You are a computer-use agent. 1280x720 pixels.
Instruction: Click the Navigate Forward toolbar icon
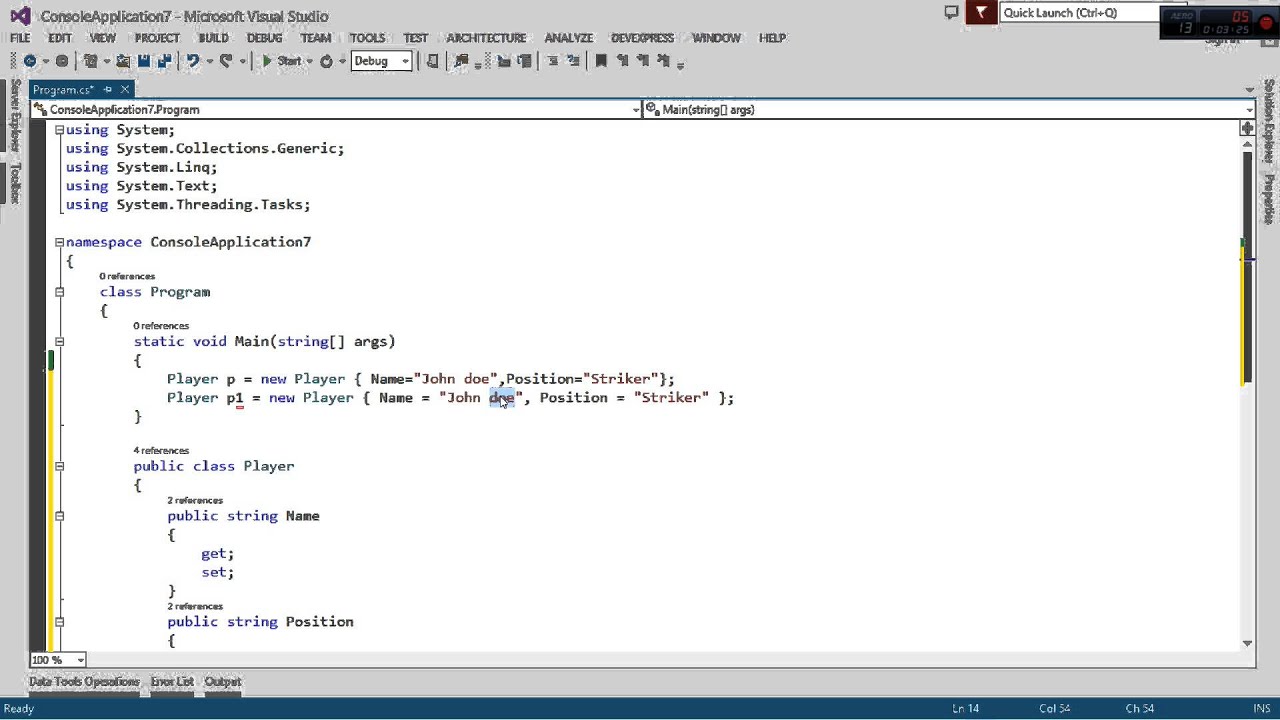(62, 61)
